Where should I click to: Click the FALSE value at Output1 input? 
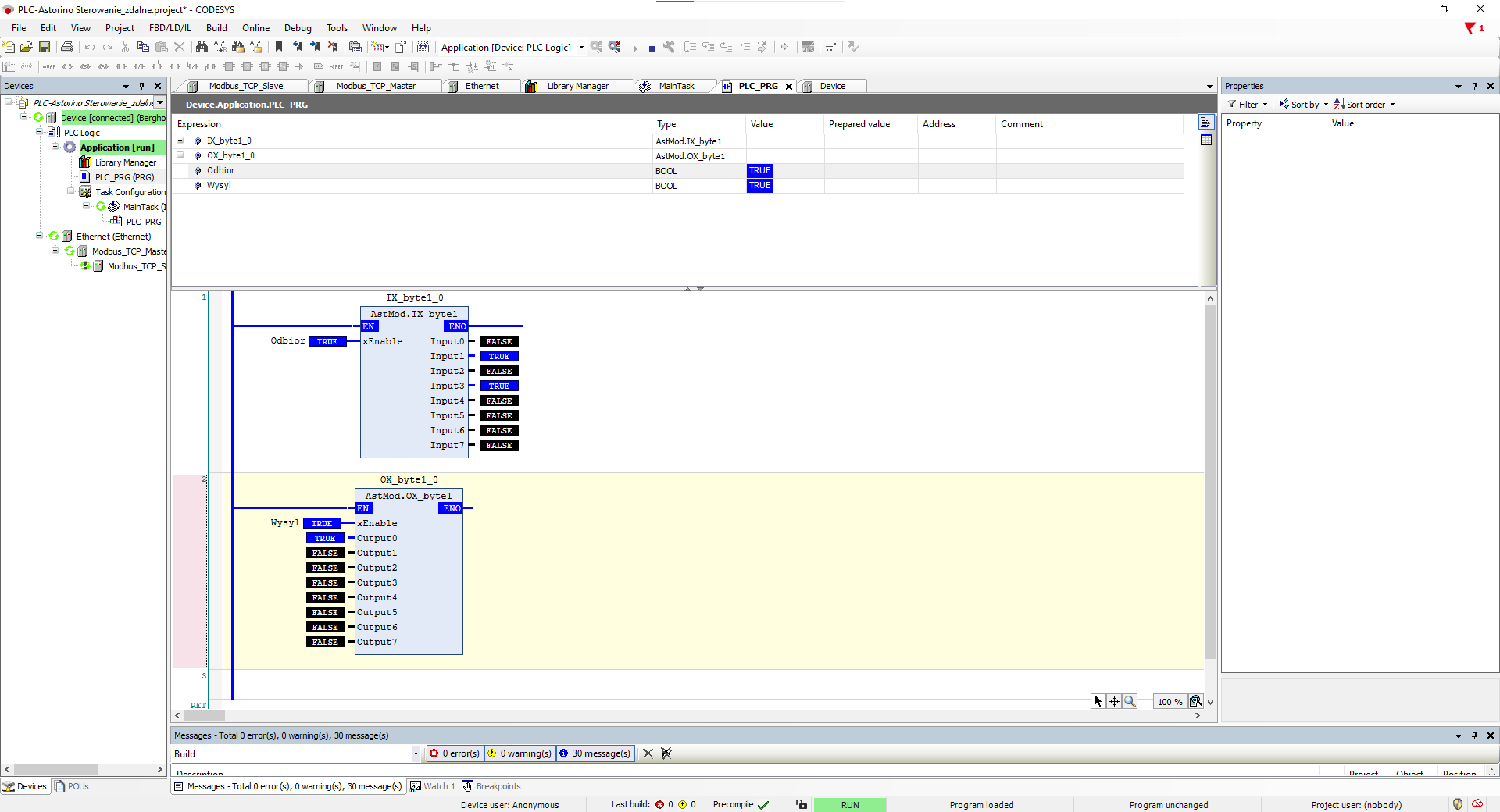click(x=325, y=553)
